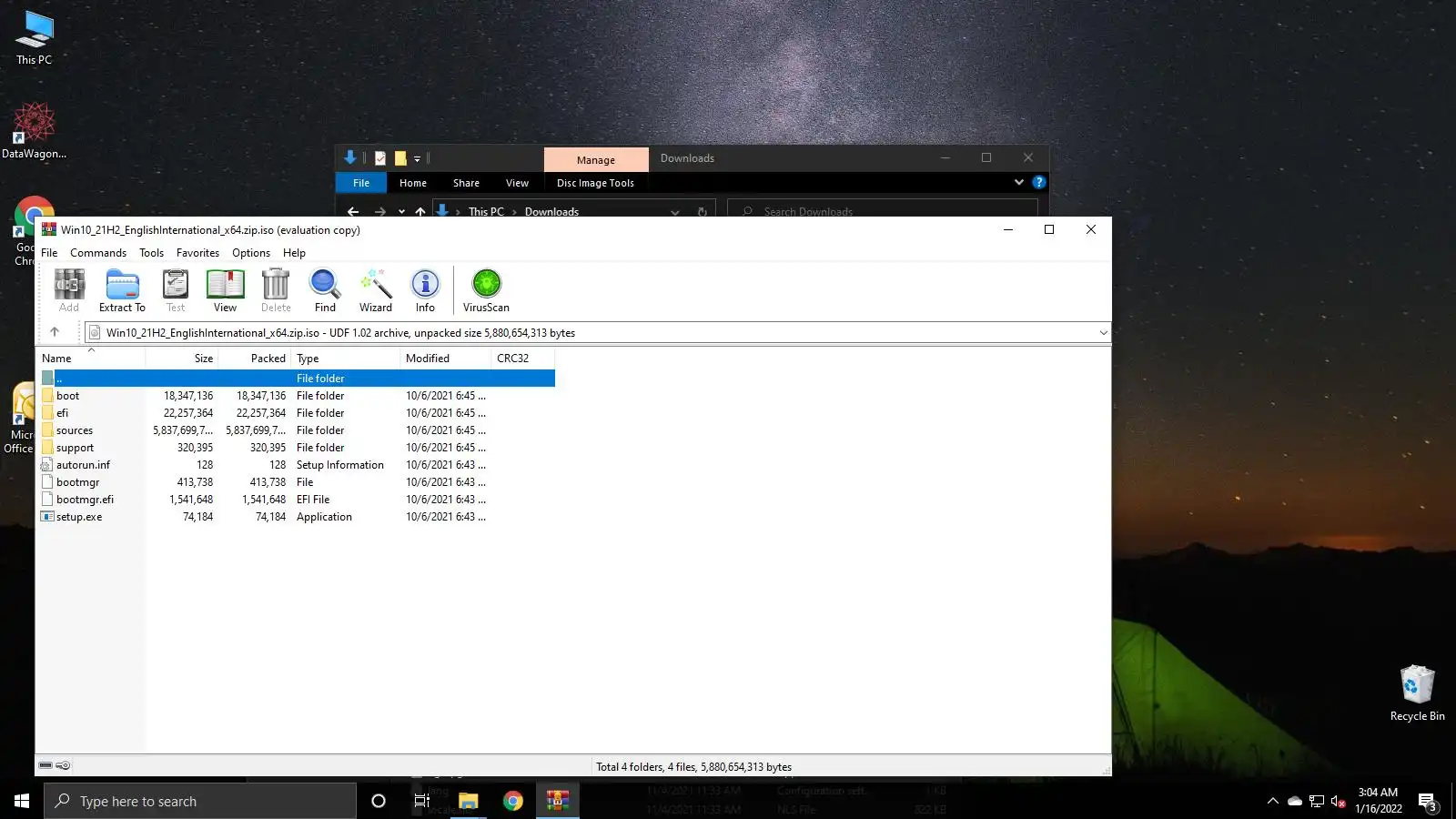This screenshot has width=1456, height=819.
Task: Click the Extract To toolbar icon
Action: click(x=122, y=291)
